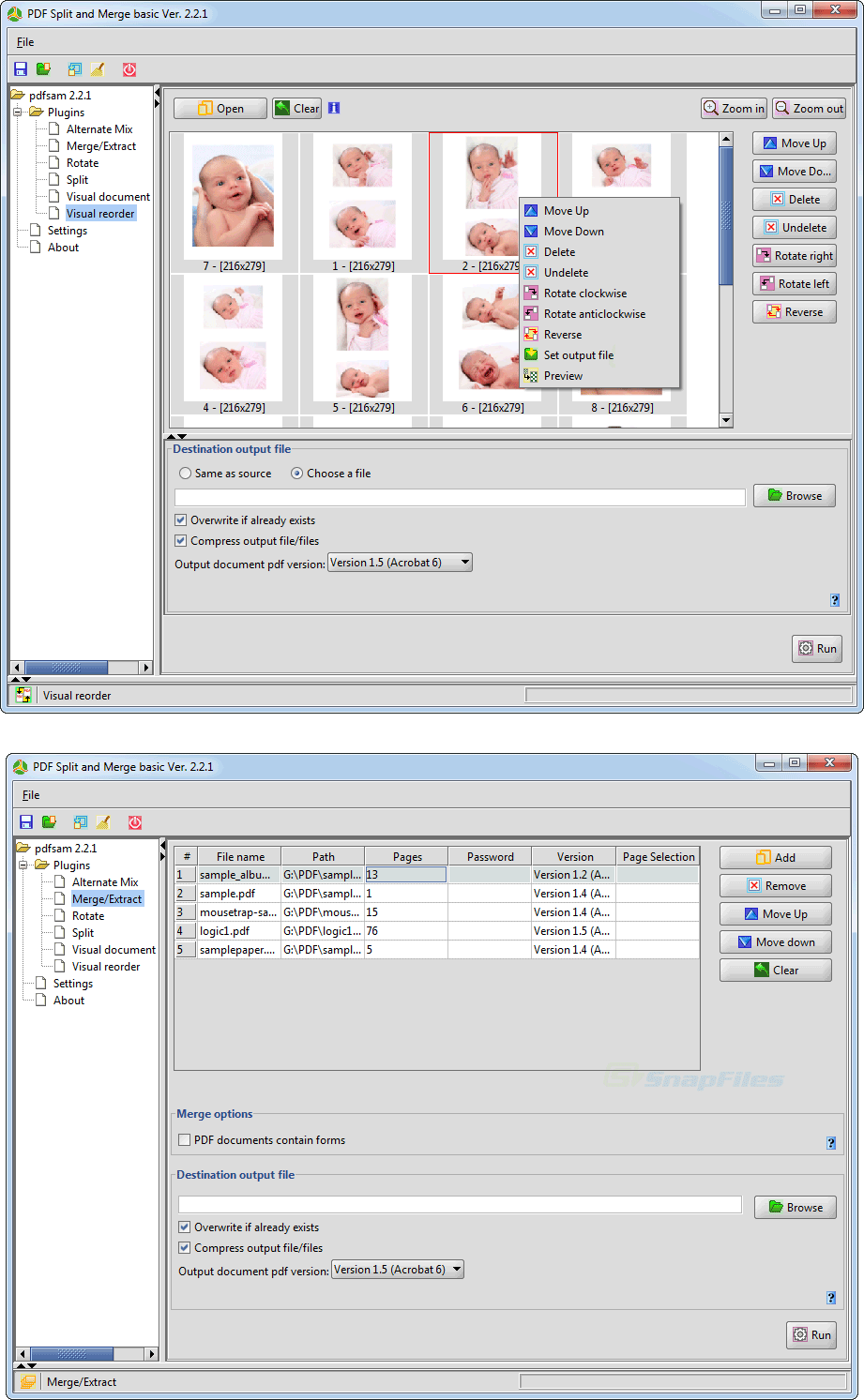Choose Set output file from the context menu
This screenshot has width=864, height=1400.
[x=579, y=355]
